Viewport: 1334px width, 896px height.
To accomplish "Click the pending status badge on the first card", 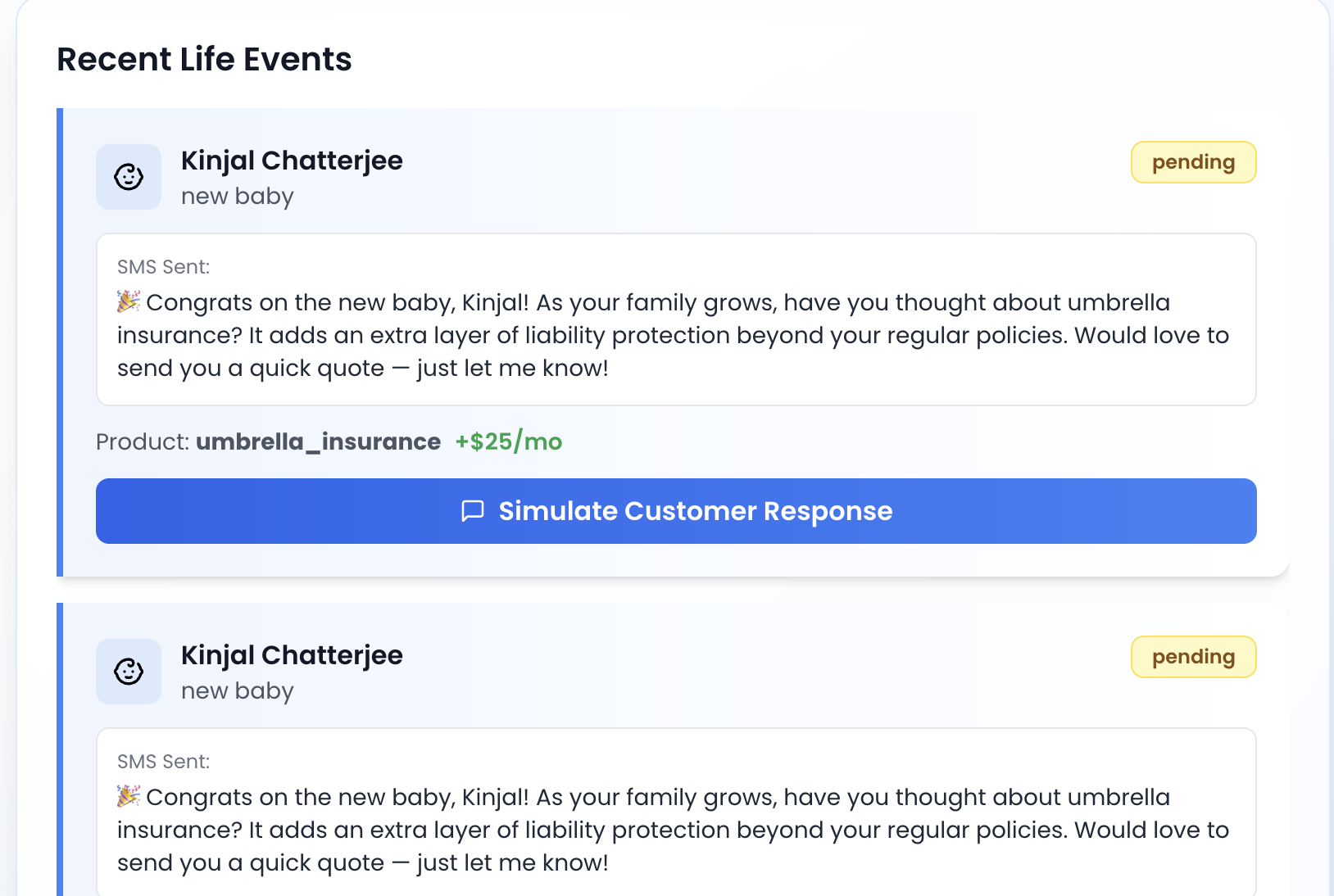I will click(1193, 162).
